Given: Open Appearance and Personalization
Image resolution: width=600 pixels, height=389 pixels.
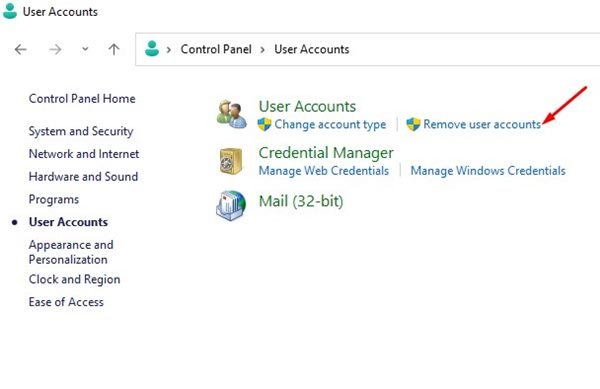Looking at the screenshot, I should pos(71,252).
